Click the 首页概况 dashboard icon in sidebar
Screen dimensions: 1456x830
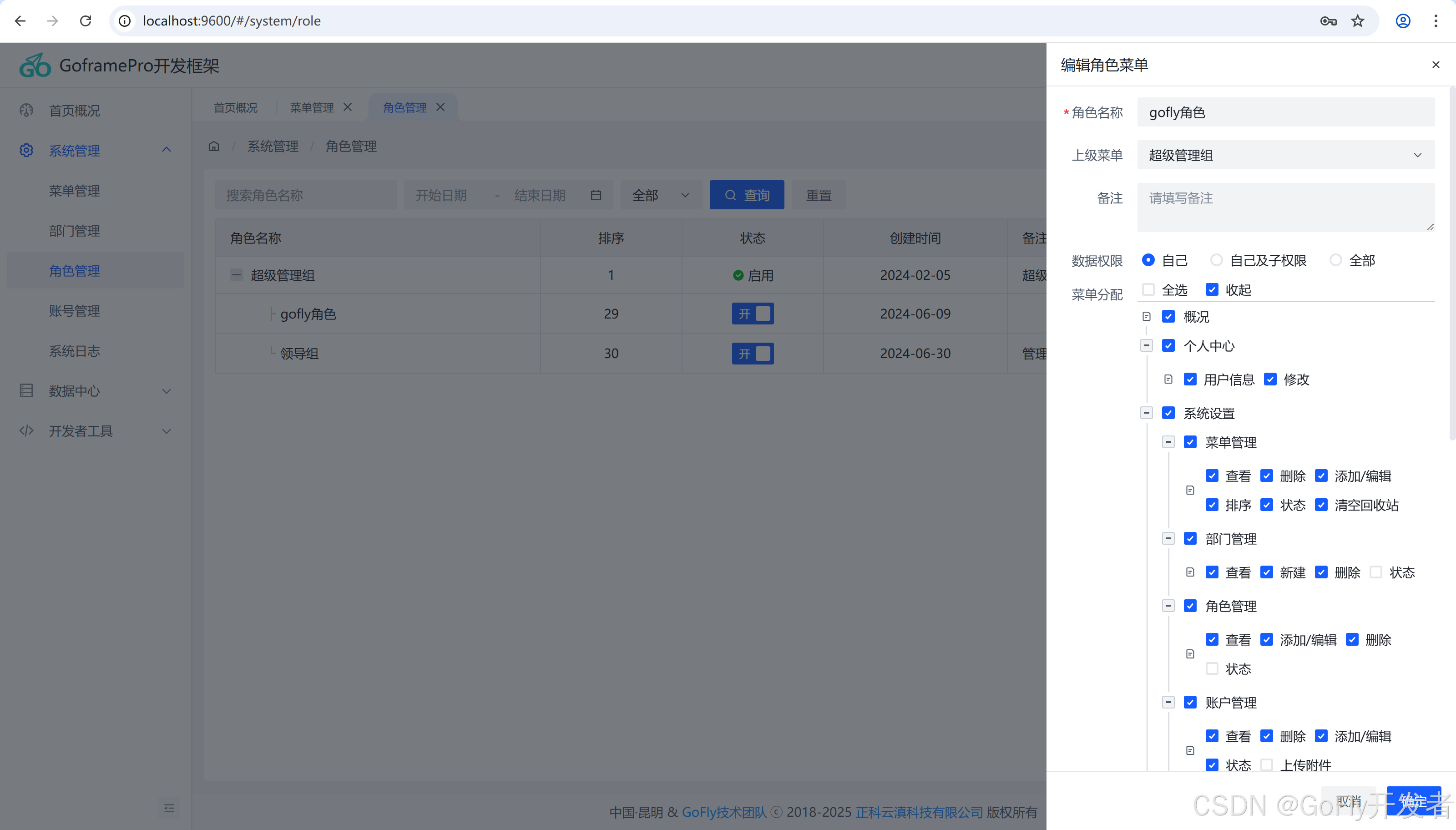pyautogui.click(x=26, y=110)
